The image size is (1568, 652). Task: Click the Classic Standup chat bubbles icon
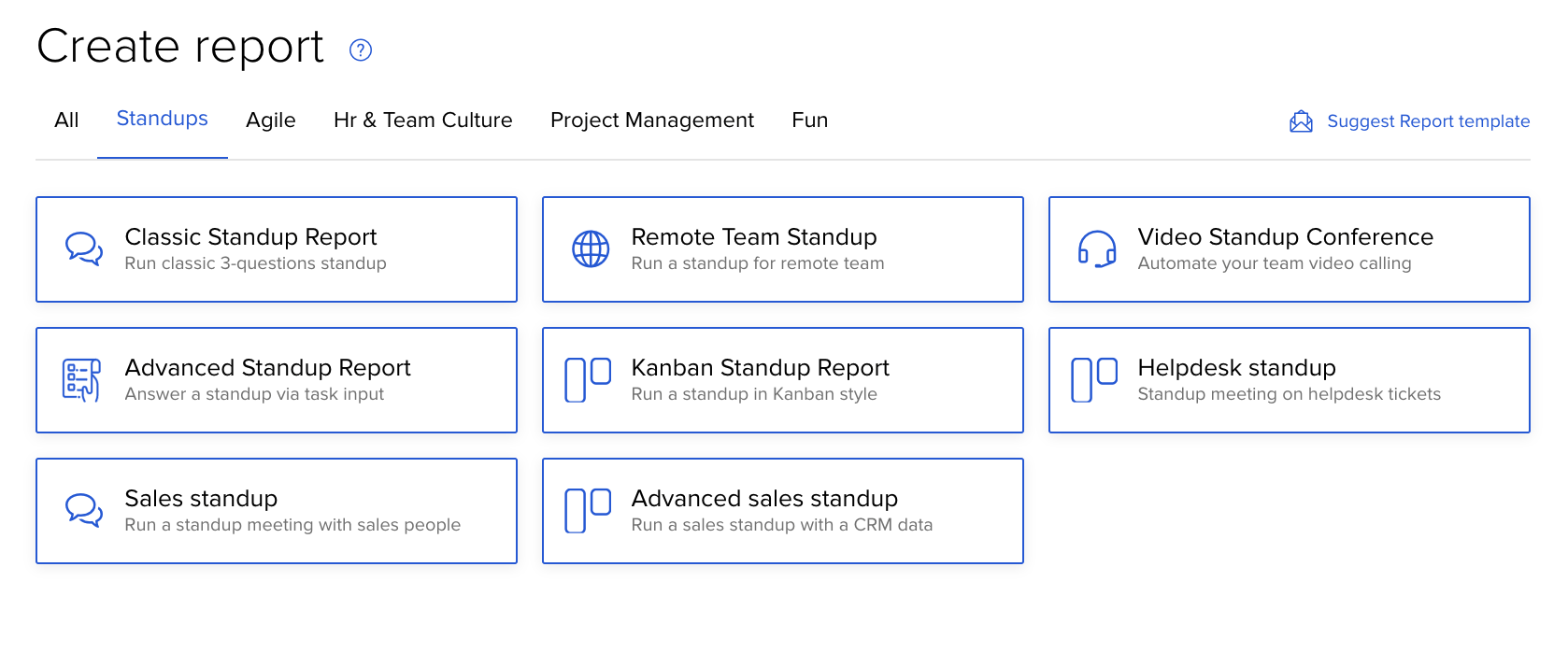84,249
